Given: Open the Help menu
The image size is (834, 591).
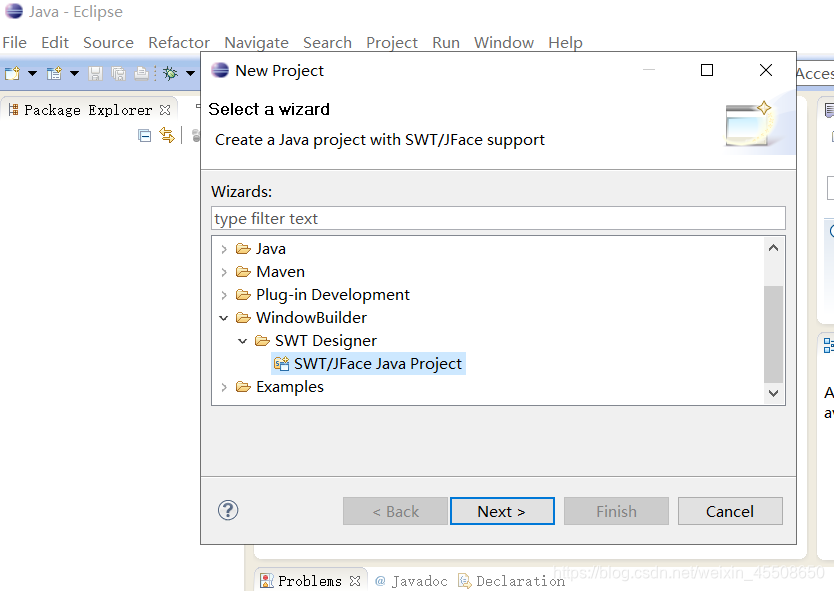Looking at the screenshot, I should tap(565, 43).
